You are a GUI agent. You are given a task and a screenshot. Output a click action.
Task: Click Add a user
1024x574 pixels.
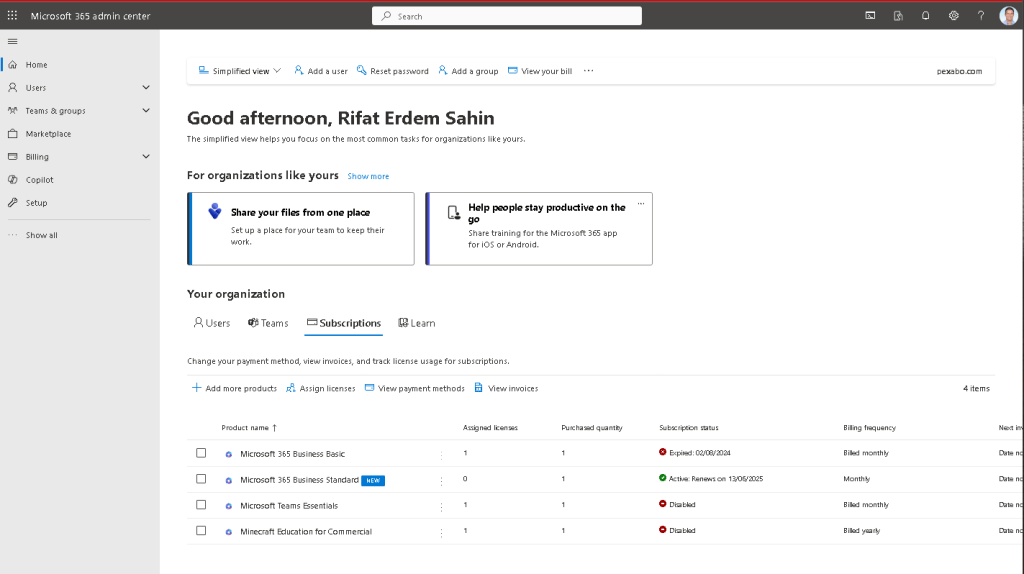click(321, 71)
